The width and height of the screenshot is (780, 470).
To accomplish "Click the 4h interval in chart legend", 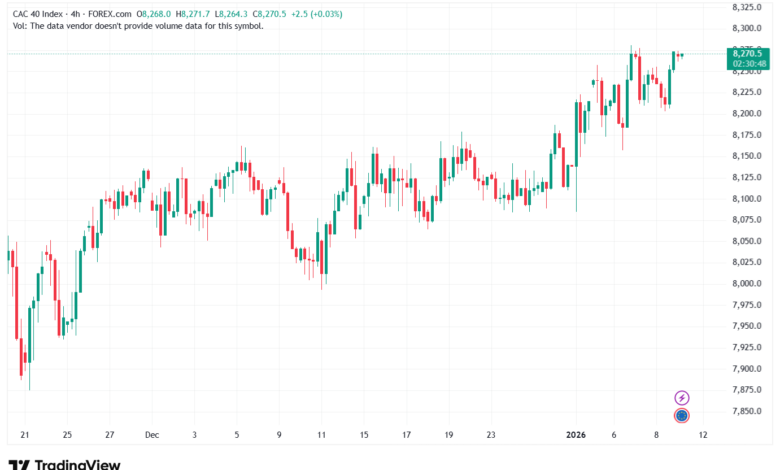I will click(80, 13).
